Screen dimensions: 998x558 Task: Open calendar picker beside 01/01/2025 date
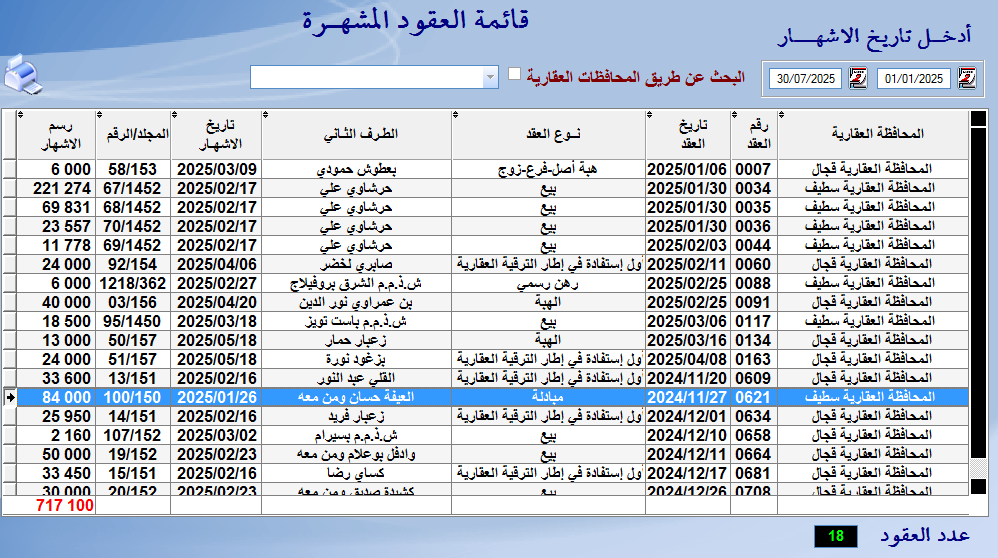pyautogui.click(x=966, y=78)
